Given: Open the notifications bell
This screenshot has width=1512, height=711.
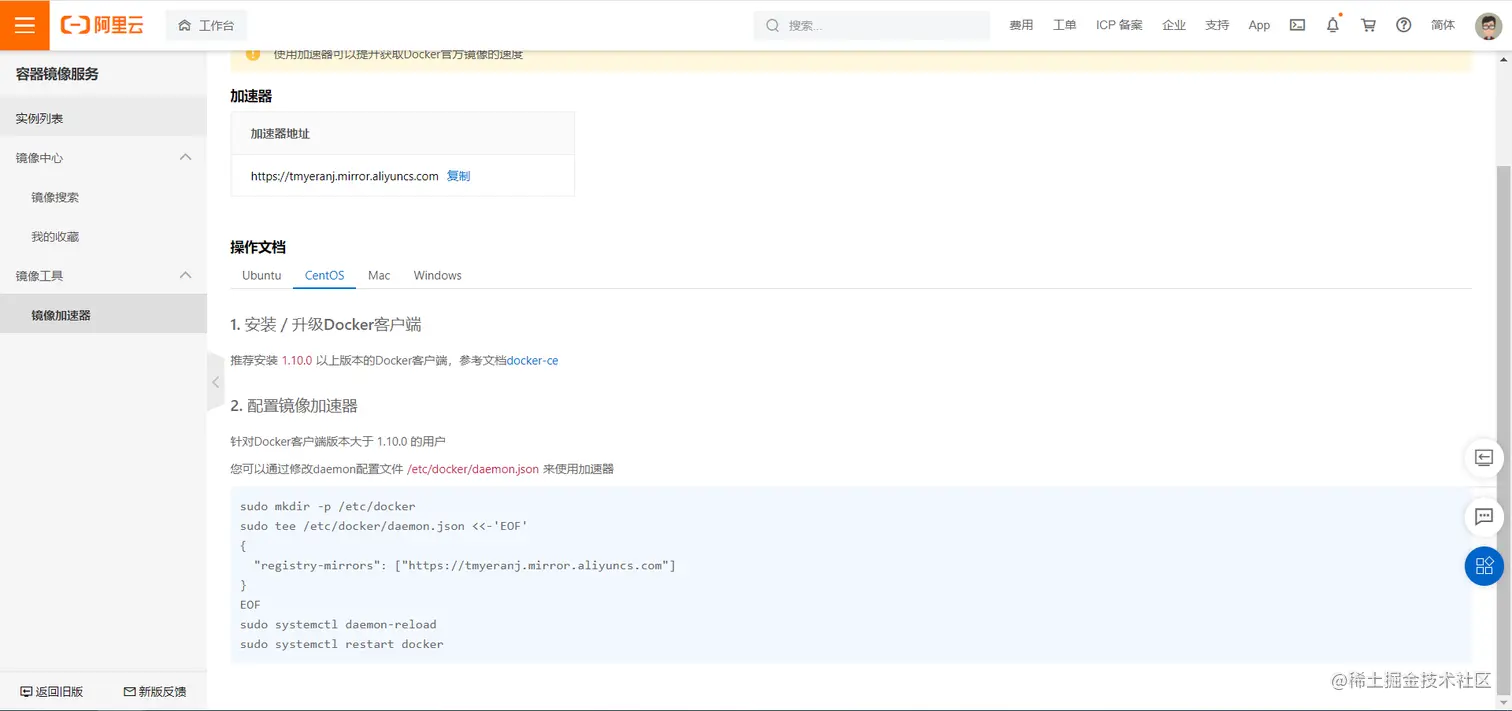Looking at the screenshot, I should click(1333, 25).
